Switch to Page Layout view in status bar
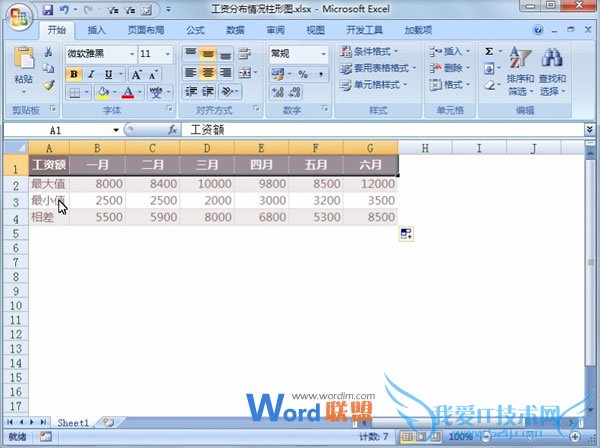This screenshot has width=600, height=448. [x=421, y=437]
